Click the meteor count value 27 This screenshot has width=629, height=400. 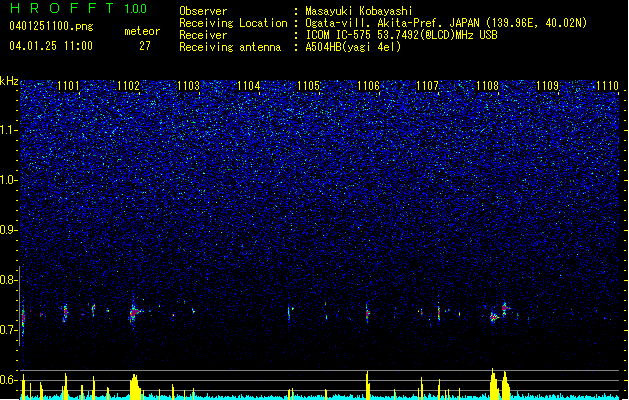pos(145,46)
